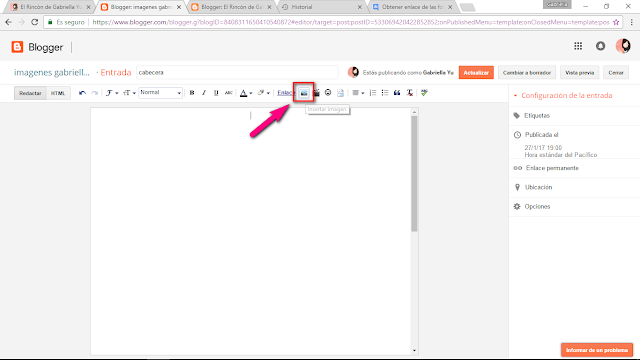Run the spell check
Viewport: 640px width, 360px height.
424,93
